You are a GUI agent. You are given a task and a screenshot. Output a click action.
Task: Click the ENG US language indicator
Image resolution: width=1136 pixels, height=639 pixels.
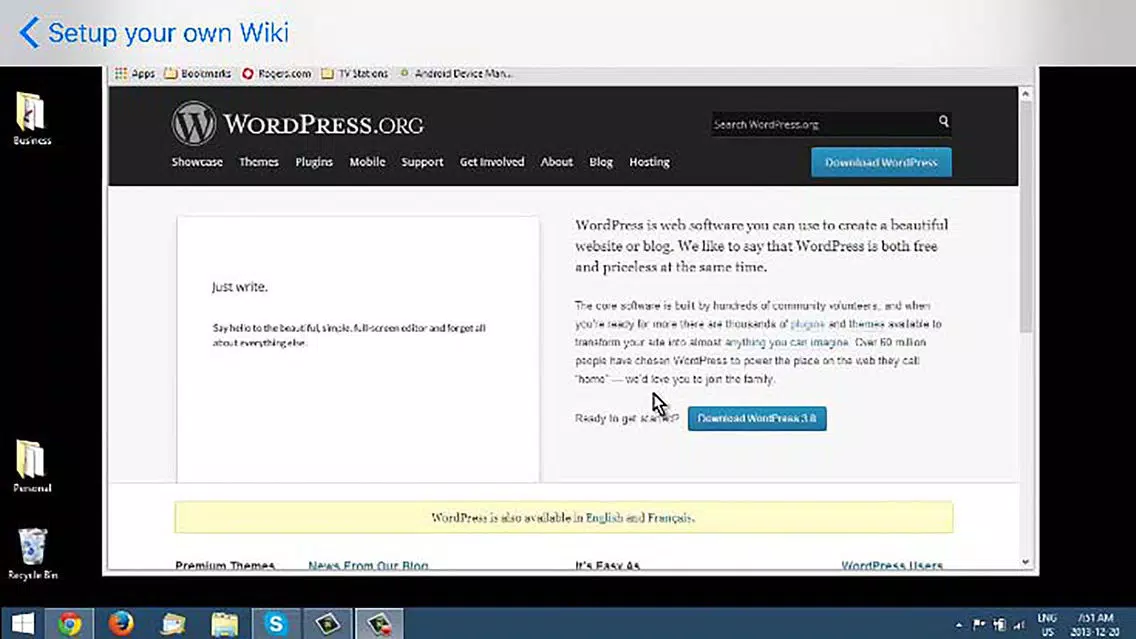pos(1047,625)
